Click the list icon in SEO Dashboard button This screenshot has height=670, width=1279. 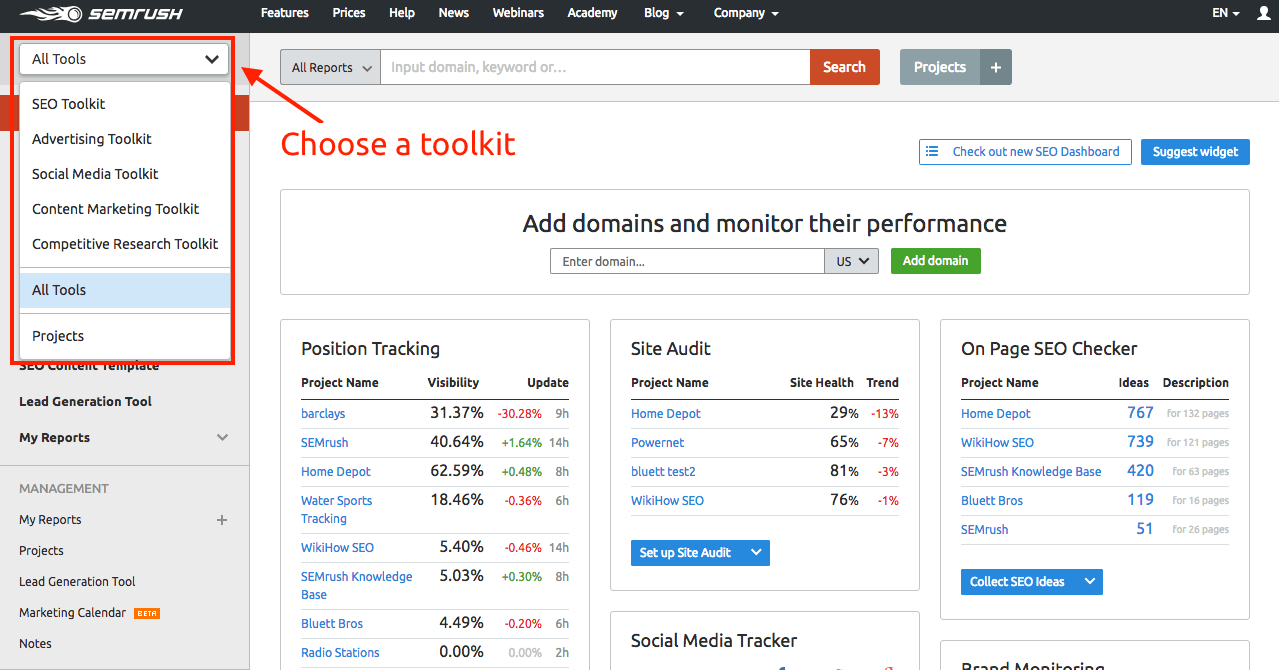(x=932, y=152)
